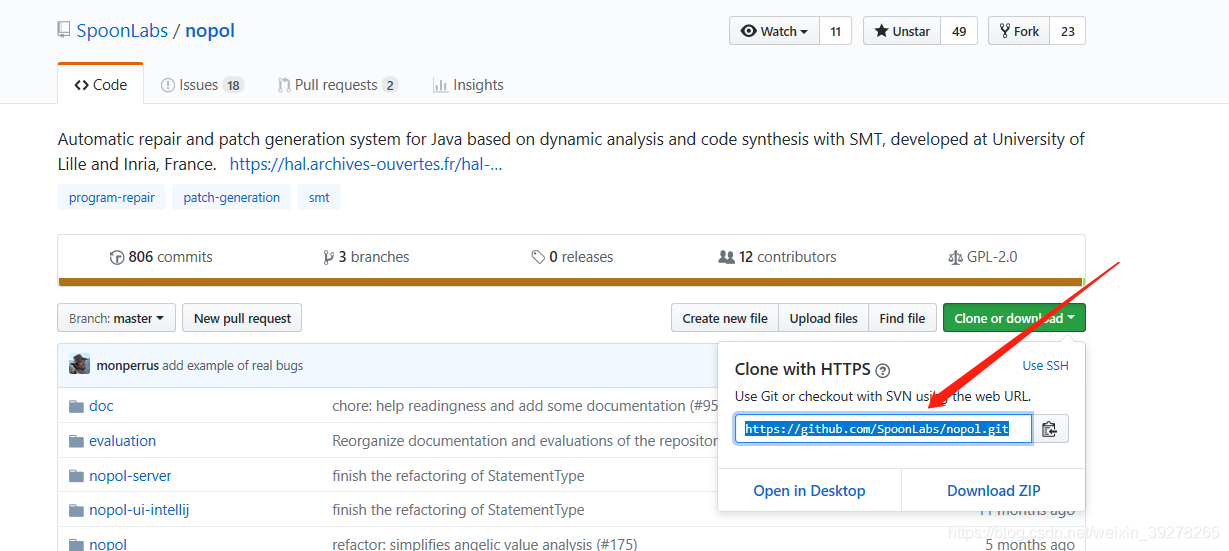The image size is (1229, 551).
Task: Select the Code tab
Action: 101,85
